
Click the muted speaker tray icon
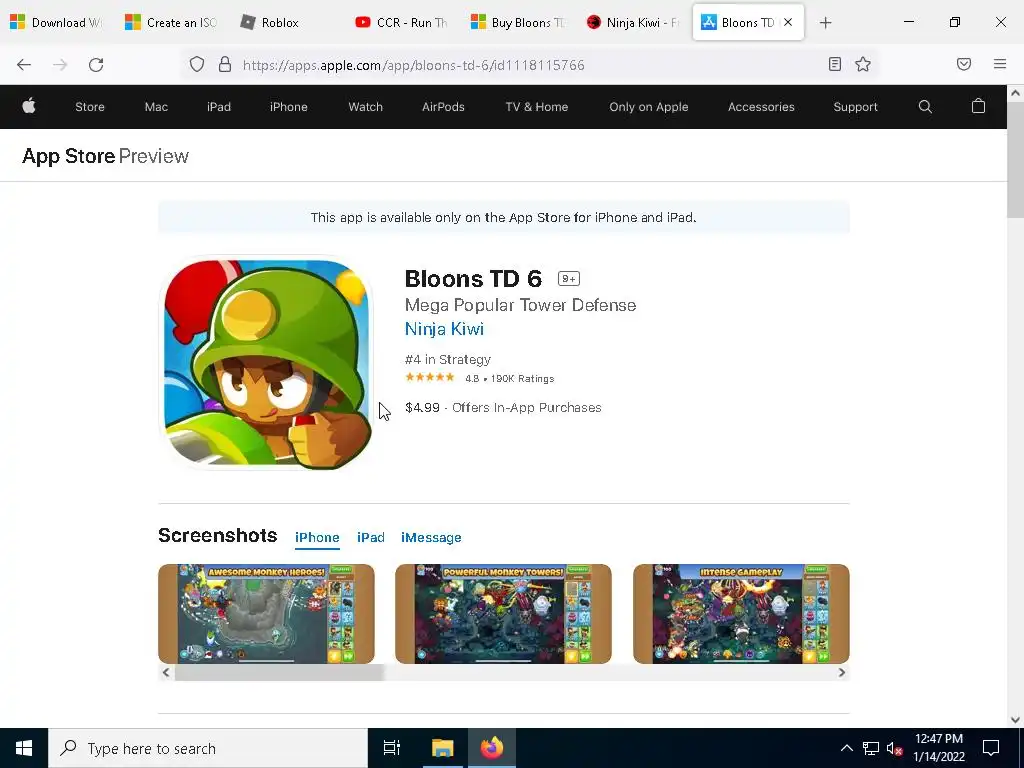coord(894,748)
